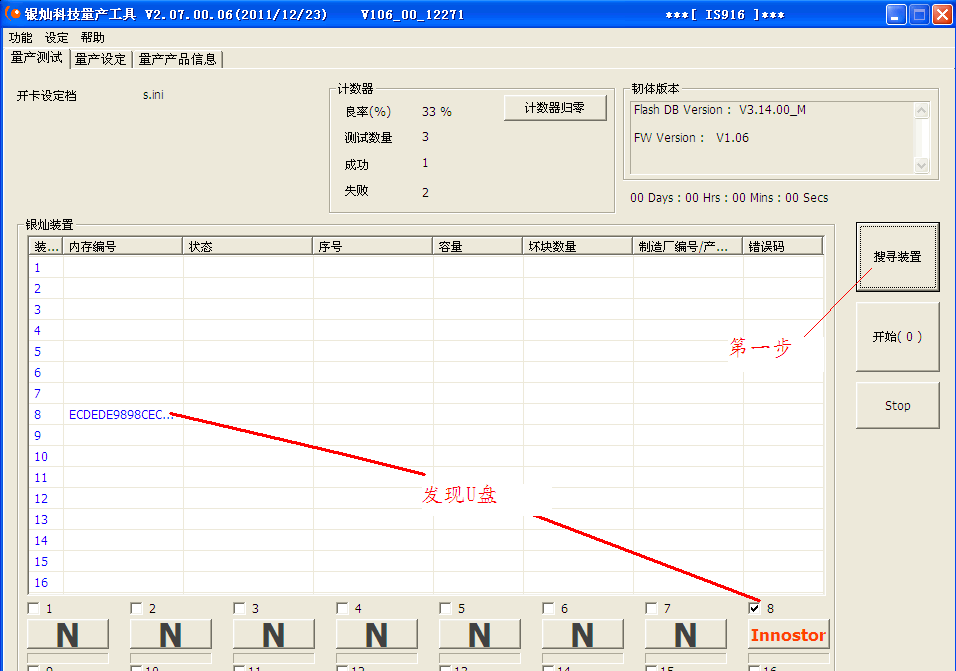Click the N button for port 2

coord(171,634)
